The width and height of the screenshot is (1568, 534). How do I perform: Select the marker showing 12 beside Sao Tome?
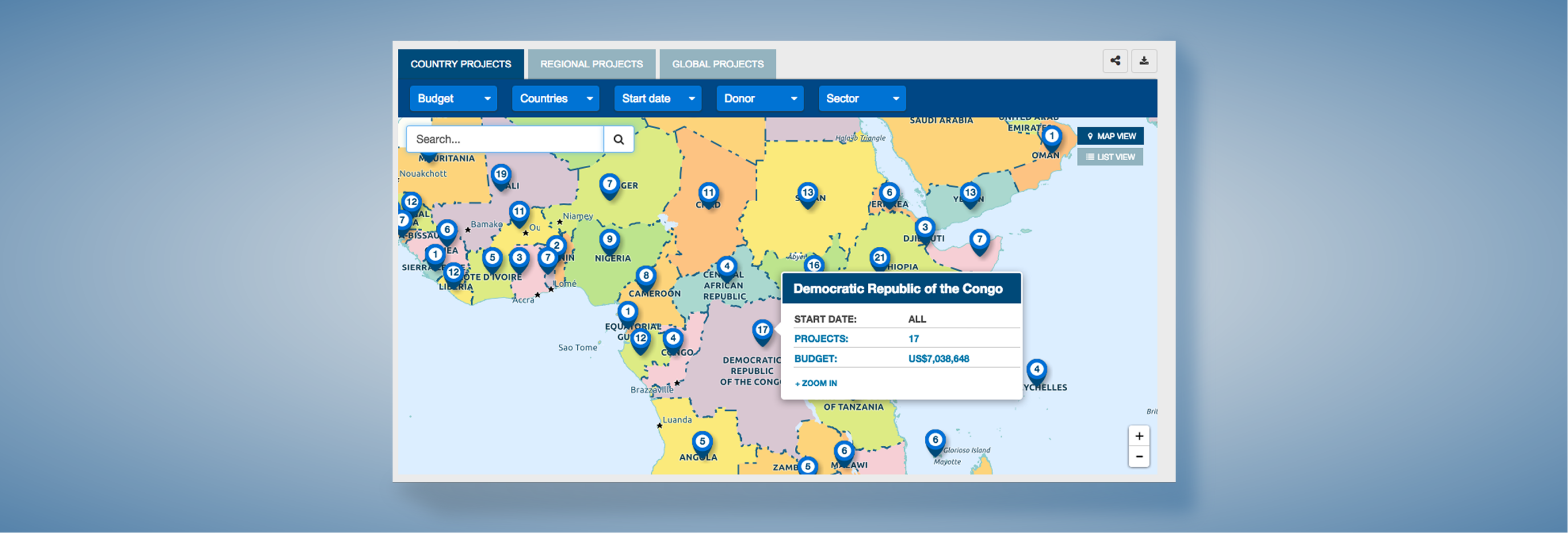coord(640,341)
